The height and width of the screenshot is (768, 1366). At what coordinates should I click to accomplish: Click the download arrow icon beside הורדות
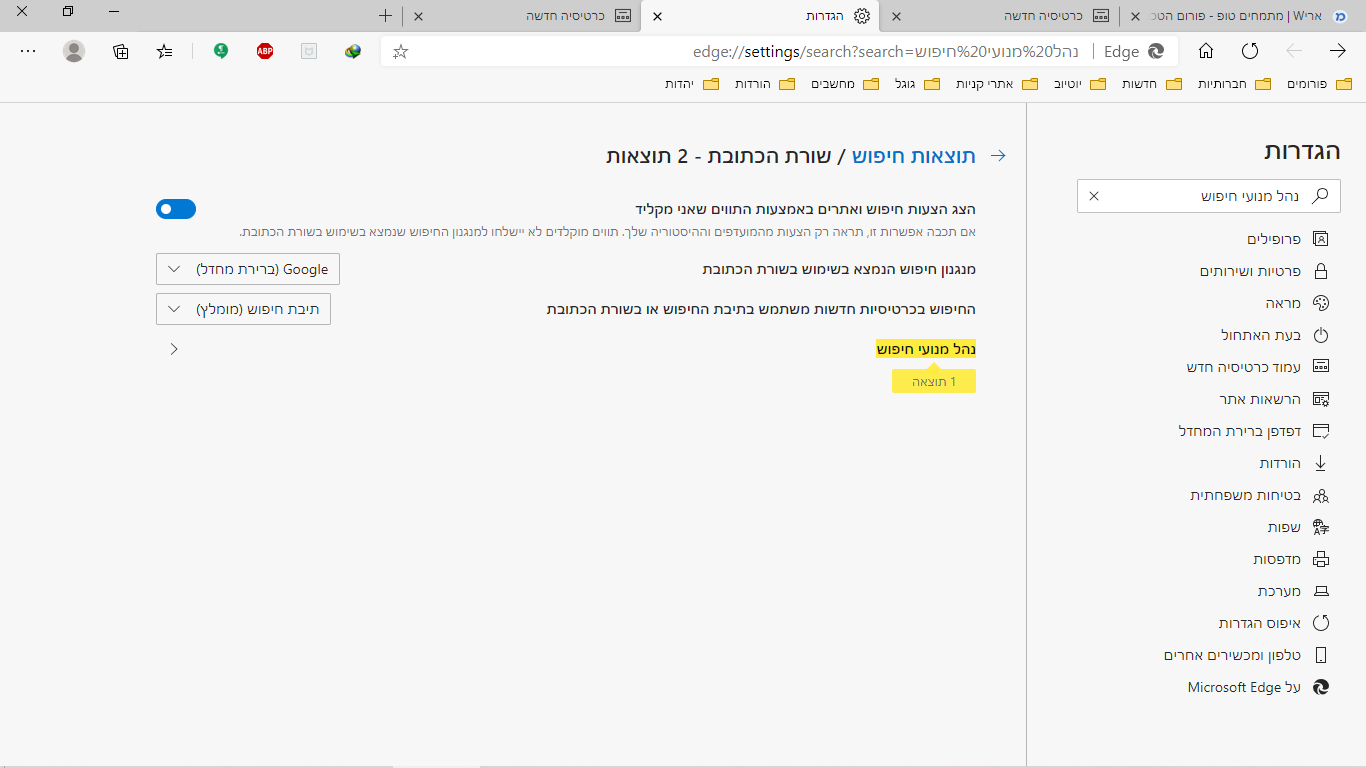coord(1320,463)
